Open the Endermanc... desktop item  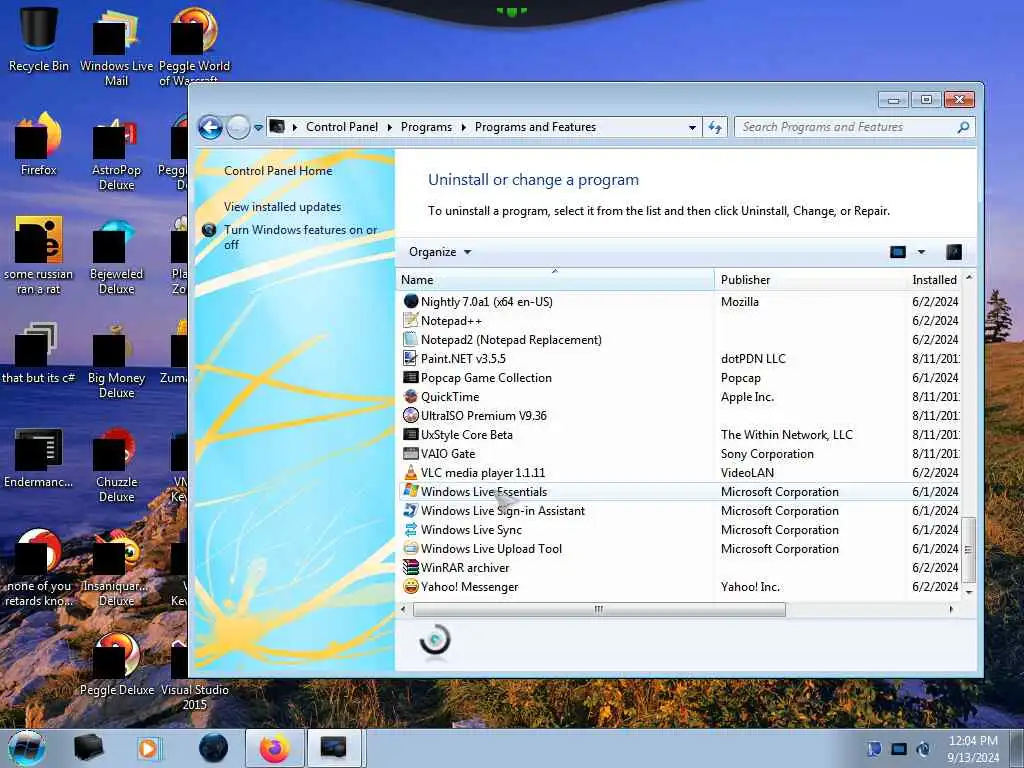(x=39, y=457)
